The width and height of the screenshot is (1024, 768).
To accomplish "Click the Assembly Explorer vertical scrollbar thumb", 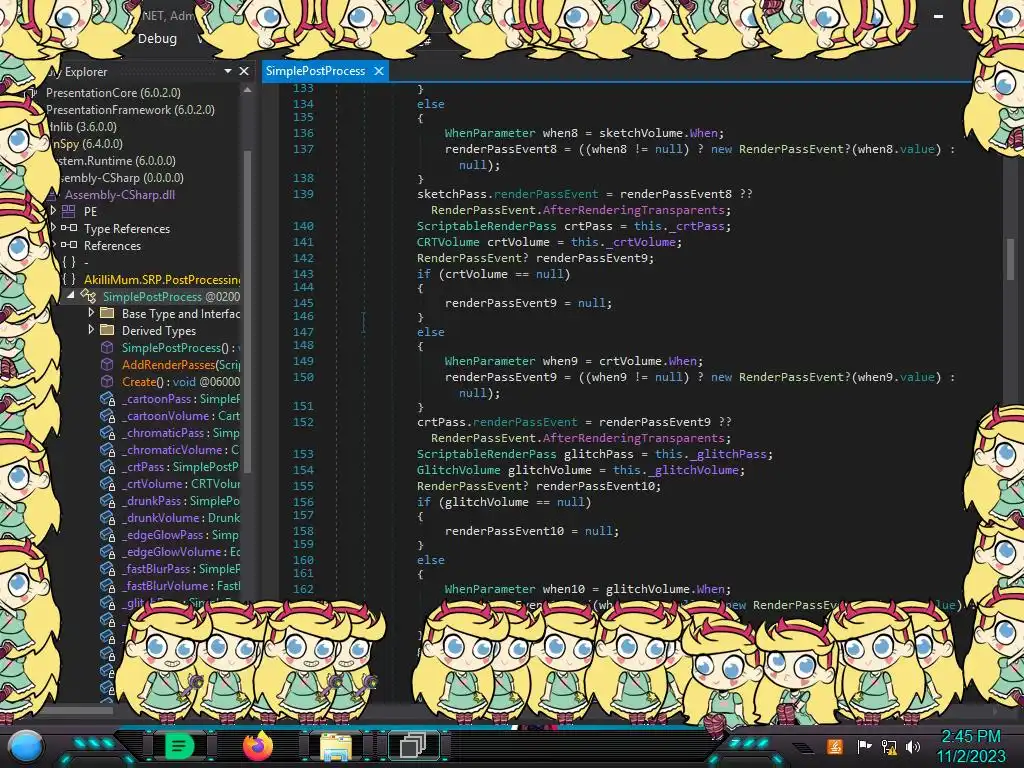I will (x=248, y=310).
